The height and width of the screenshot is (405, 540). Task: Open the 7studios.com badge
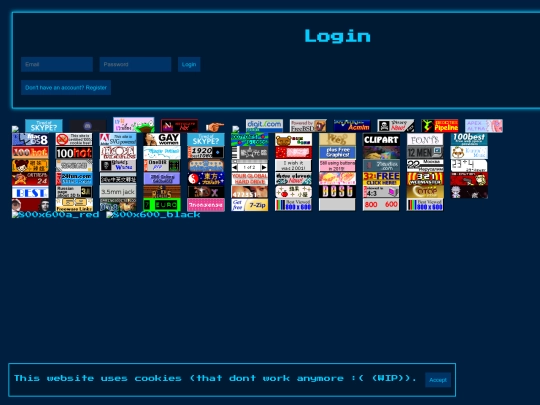[x=381, y=166]
